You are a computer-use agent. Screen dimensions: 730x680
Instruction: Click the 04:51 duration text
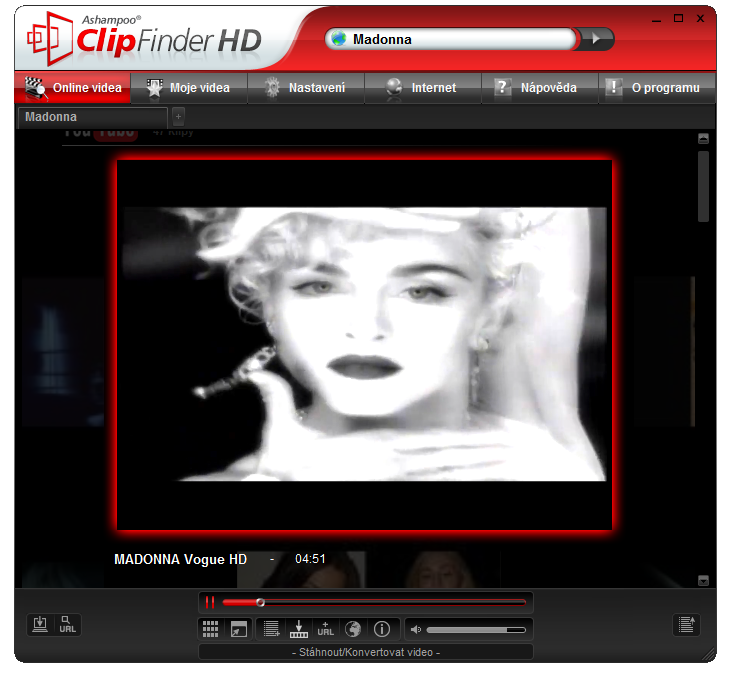click(310, 559)
